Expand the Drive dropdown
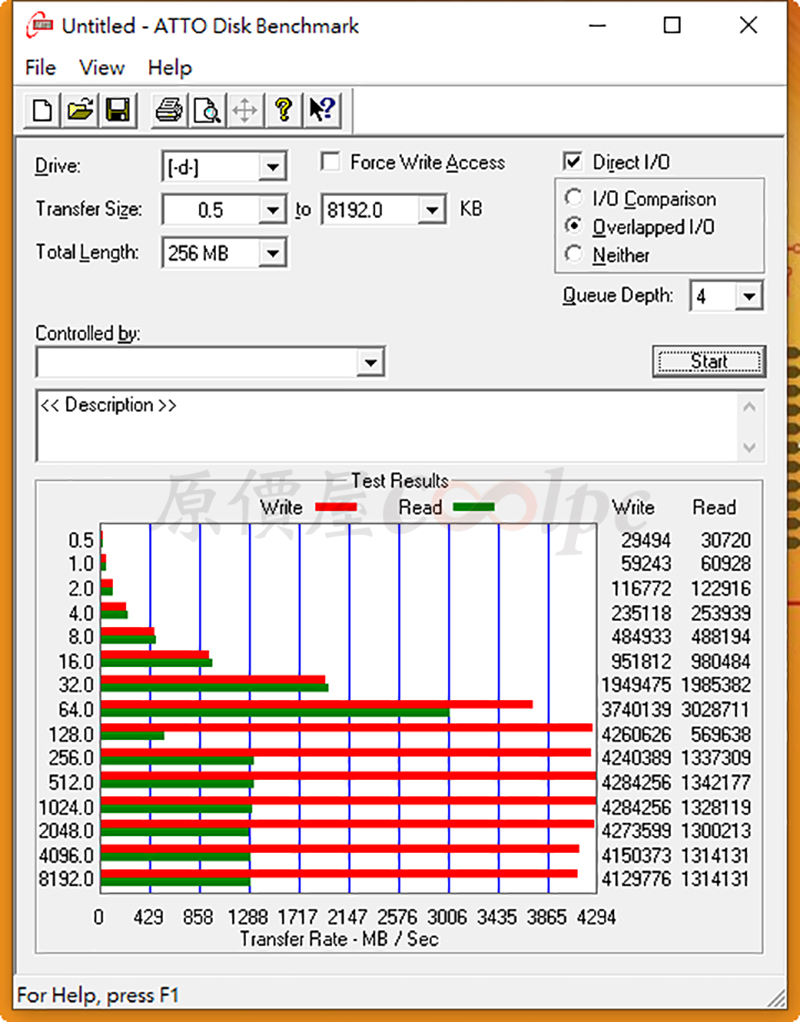800x1022 pixels. [x=272, y=168]
